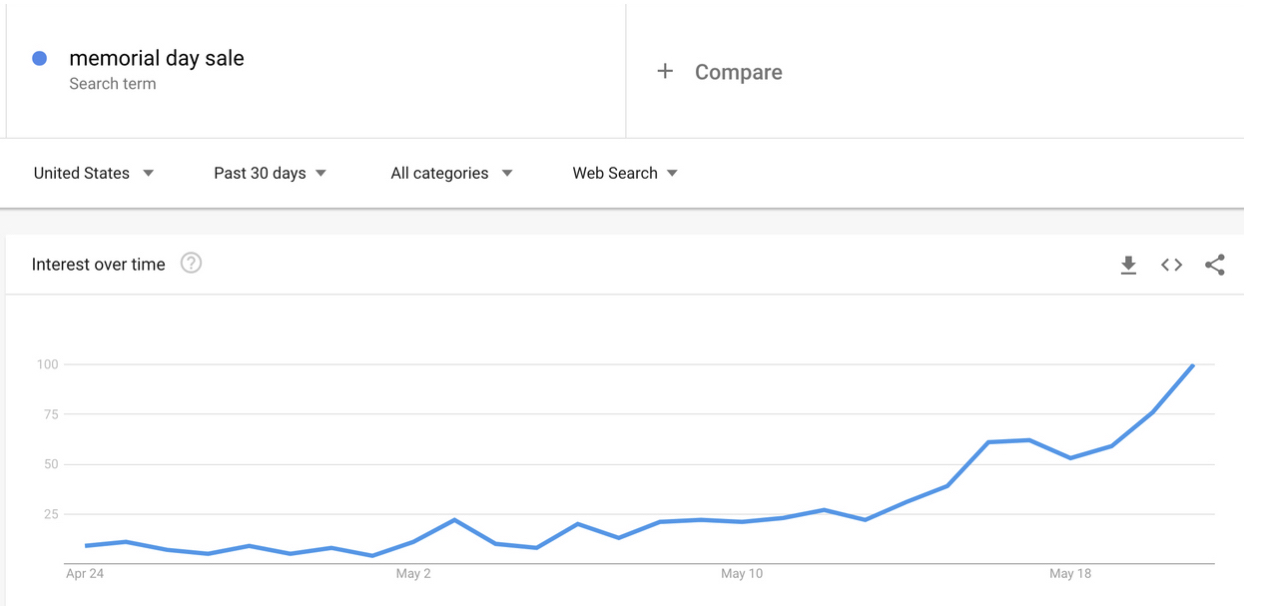Open the Web Search type dropdown
The height and width of the screenshot is (606, 1286).
pos(625,173)
